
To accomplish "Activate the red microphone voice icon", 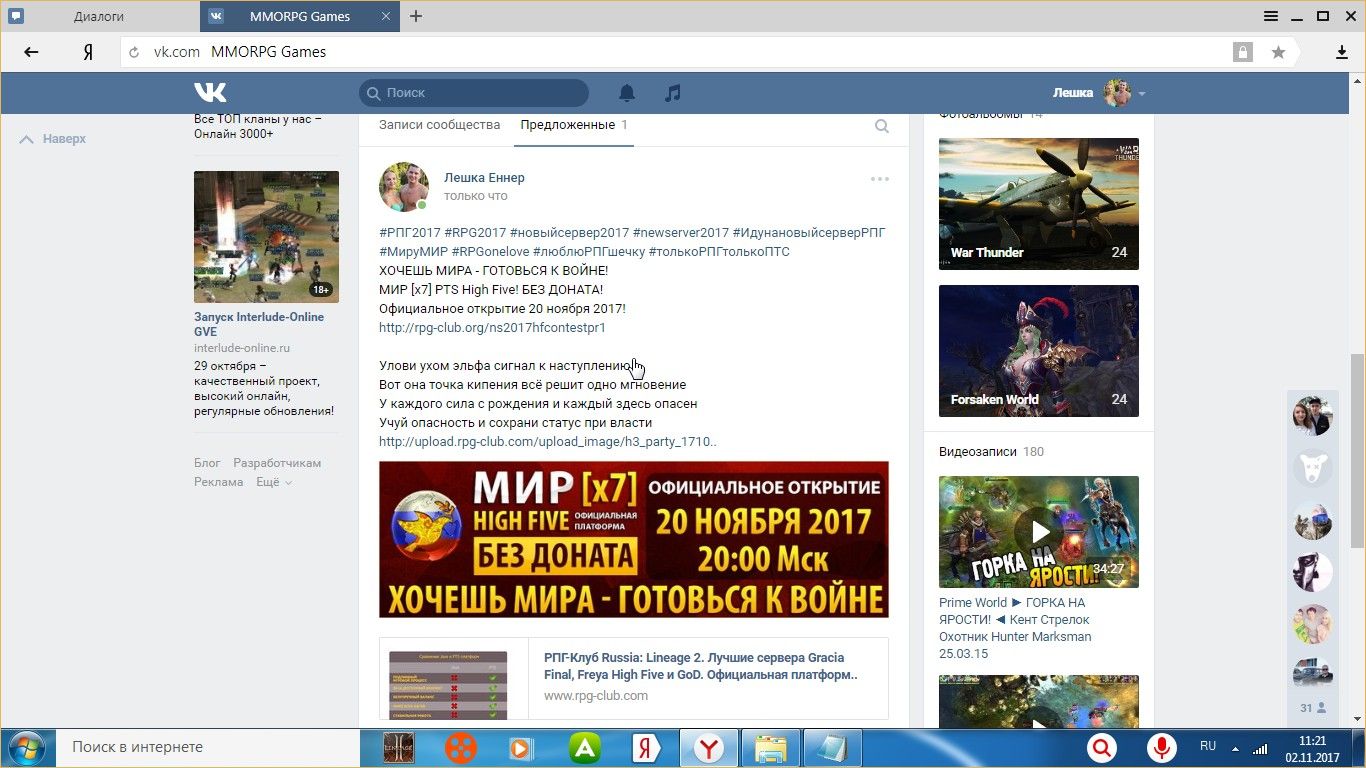I will click(x=1161, y=748).
